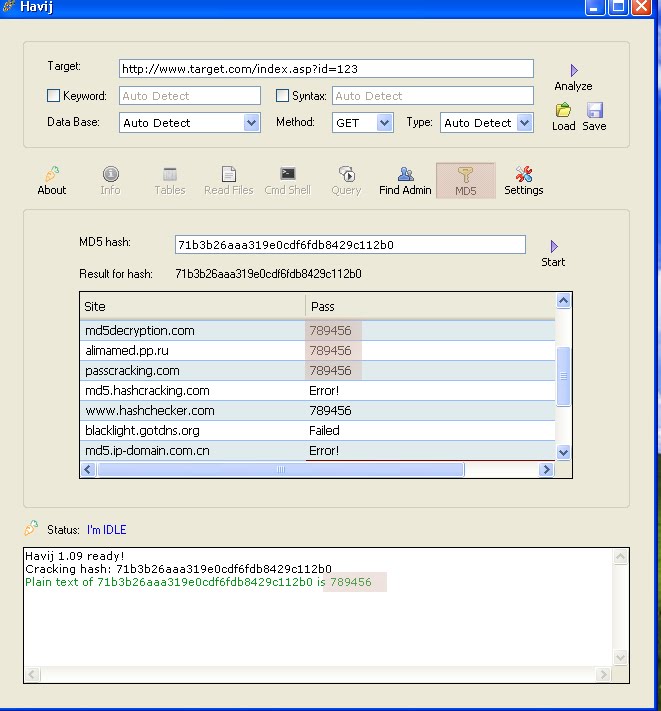The height and width of the screenshot is (711, 661).
Task: Click the Failed result for blacklight.gotdns.org
Action: pos(324,430)
